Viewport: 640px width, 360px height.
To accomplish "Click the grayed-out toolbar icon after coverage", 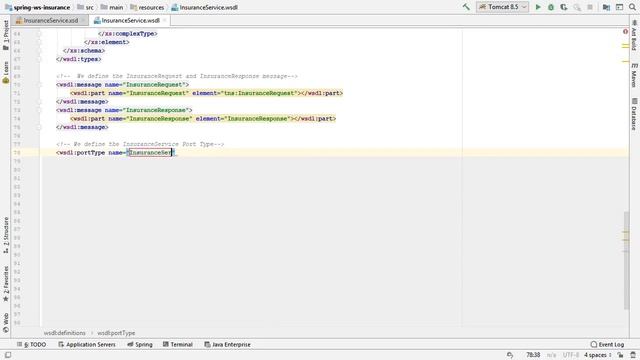I will (577, 7).
